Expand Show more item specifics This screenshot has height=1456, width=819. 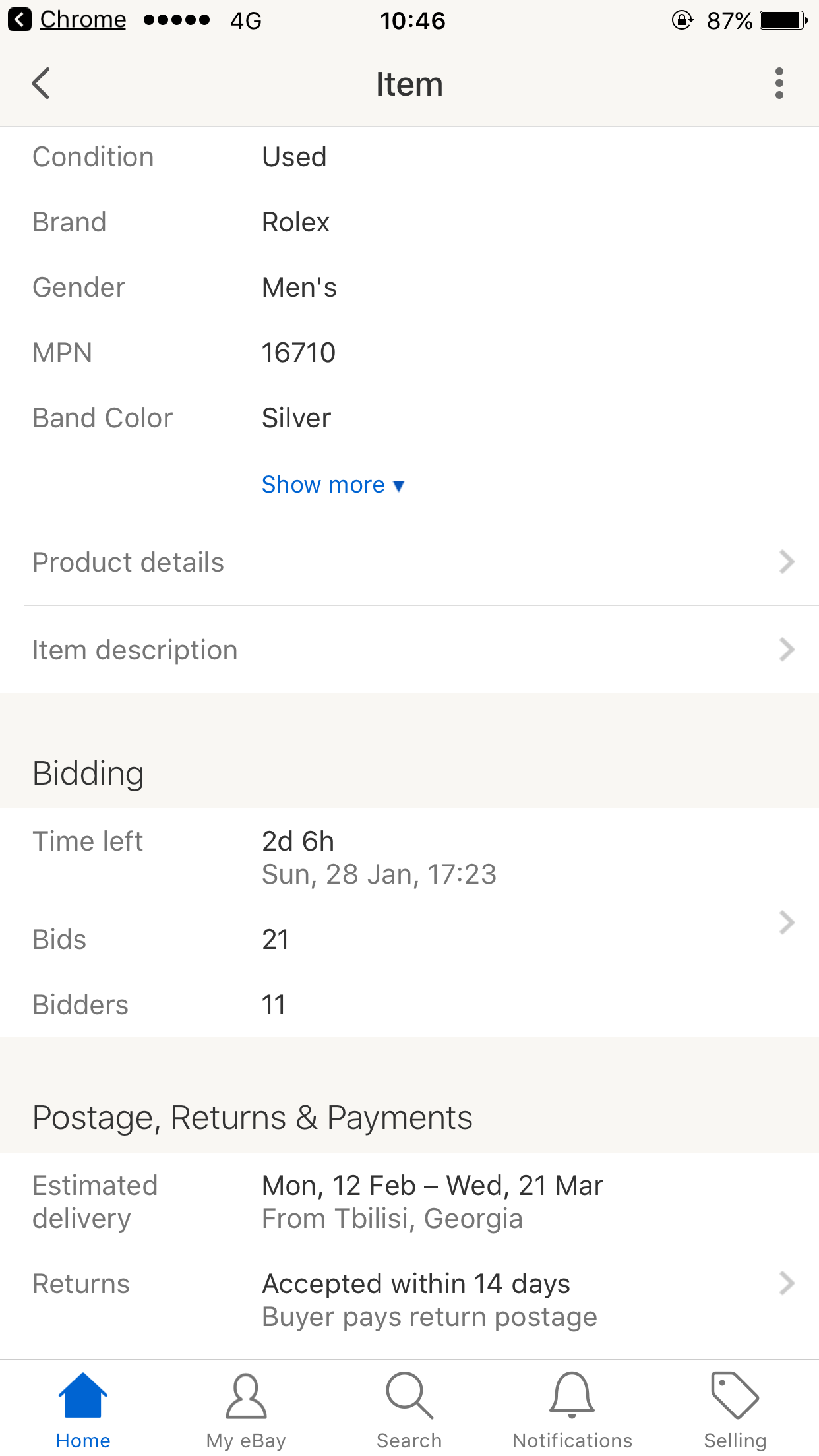[x=333, y=485]
